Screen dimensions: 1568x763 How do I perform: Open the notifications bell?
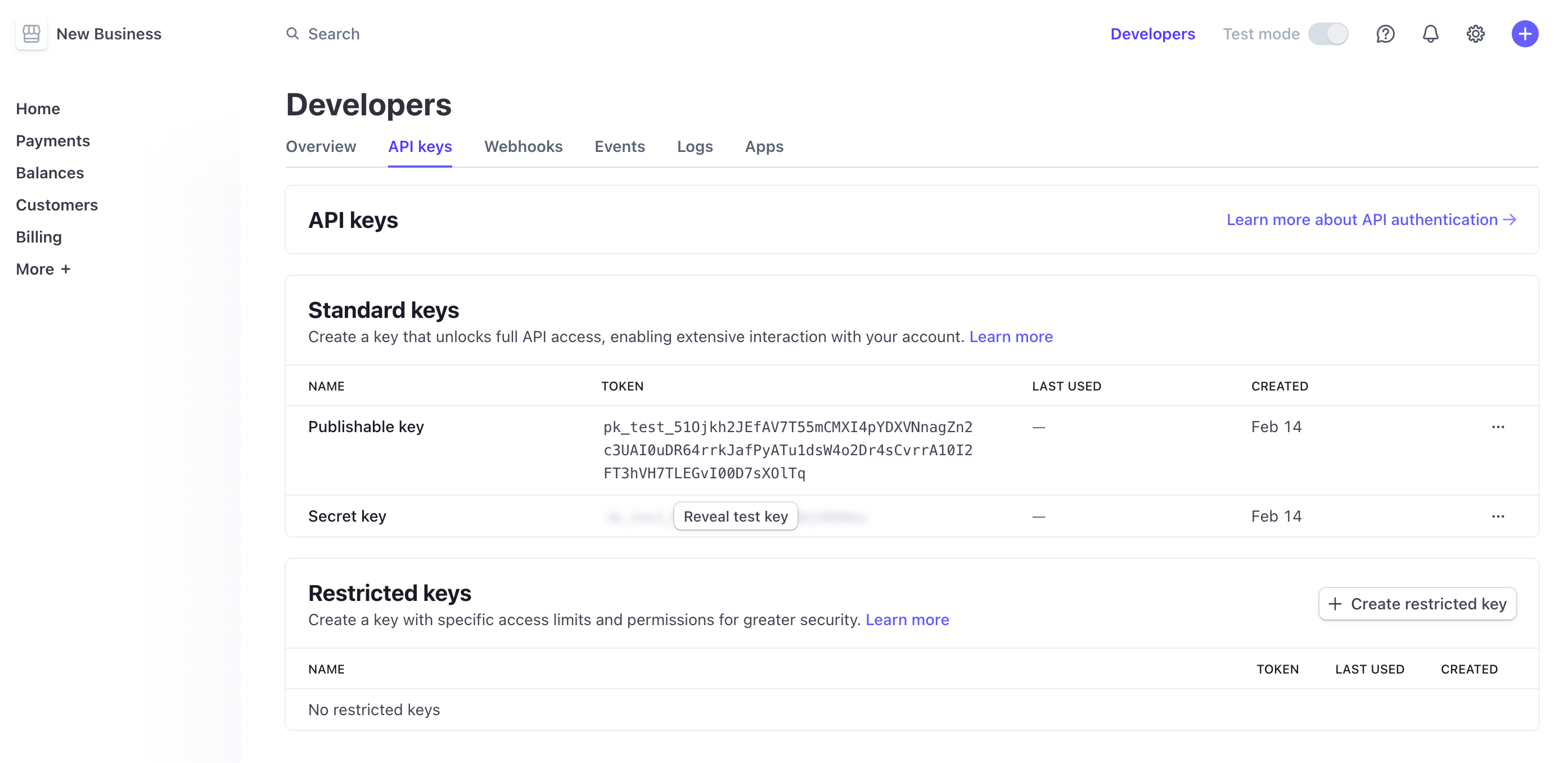coord(1430,34)
